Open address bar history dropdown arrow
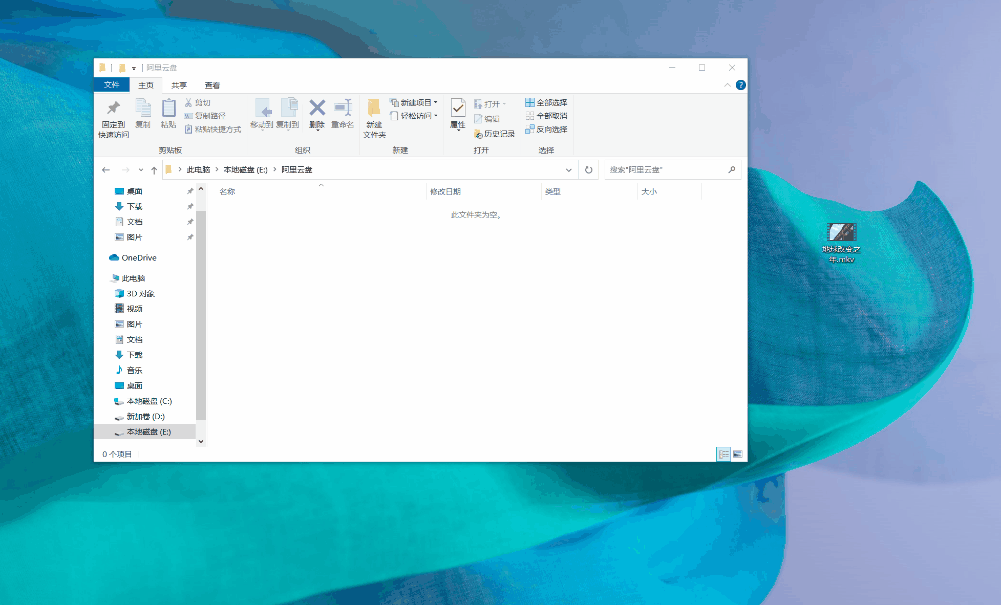This screenshot has width=1001, height=605. click(569, 170)
